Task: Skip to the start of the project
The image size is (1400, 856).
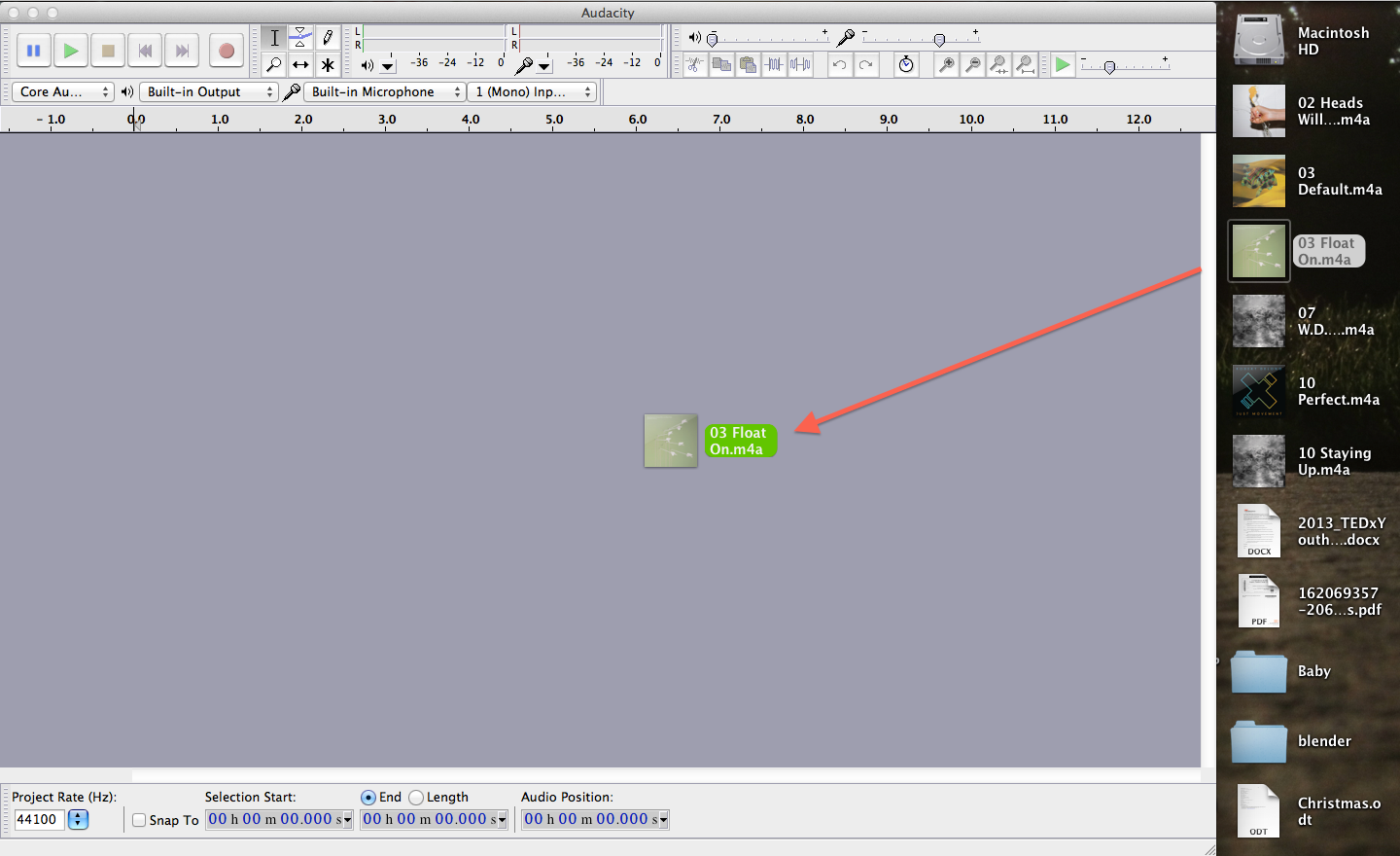Action: 145,51
